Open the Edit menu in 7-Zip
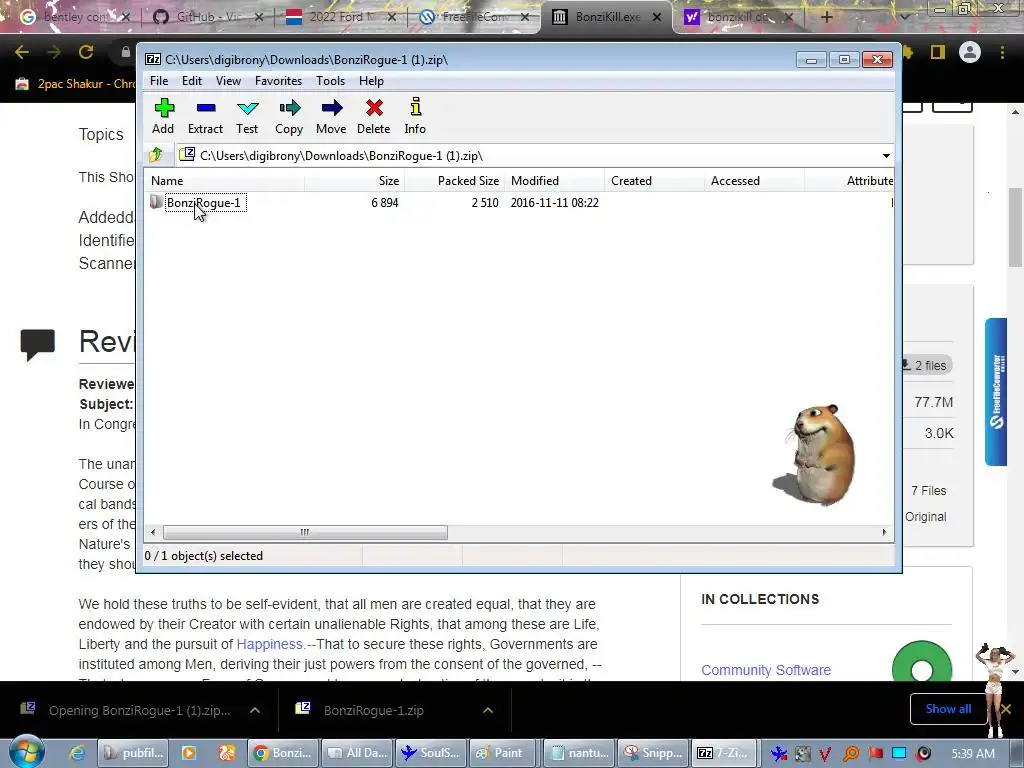Viewport: 1024px width, 768px height. tap(191, 80)
